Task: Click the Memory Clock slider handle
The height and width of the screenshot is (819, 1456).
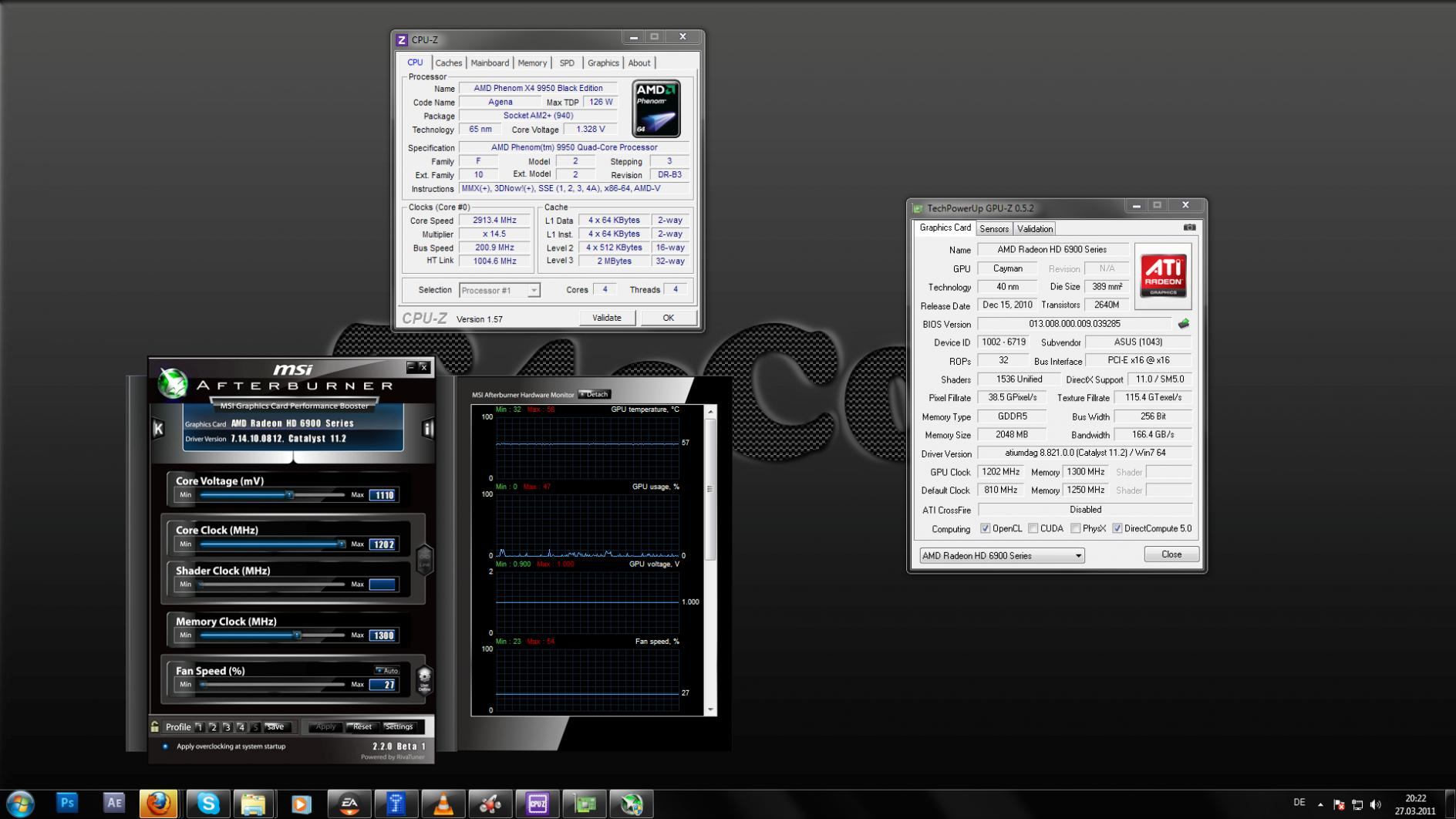Action: (x=297, y=635)
